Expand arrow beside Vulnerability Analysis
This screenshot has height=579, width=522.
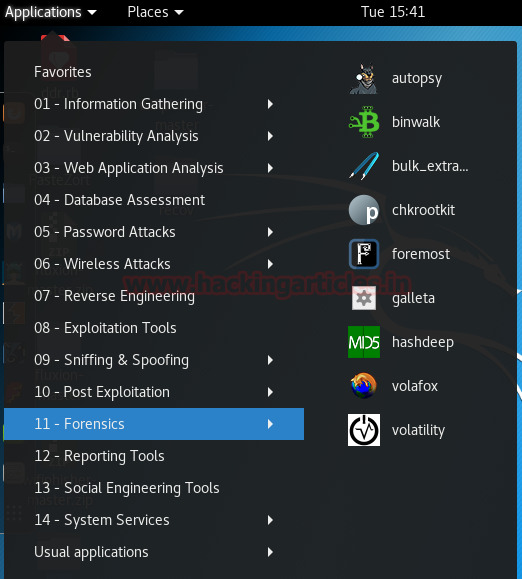270,136
